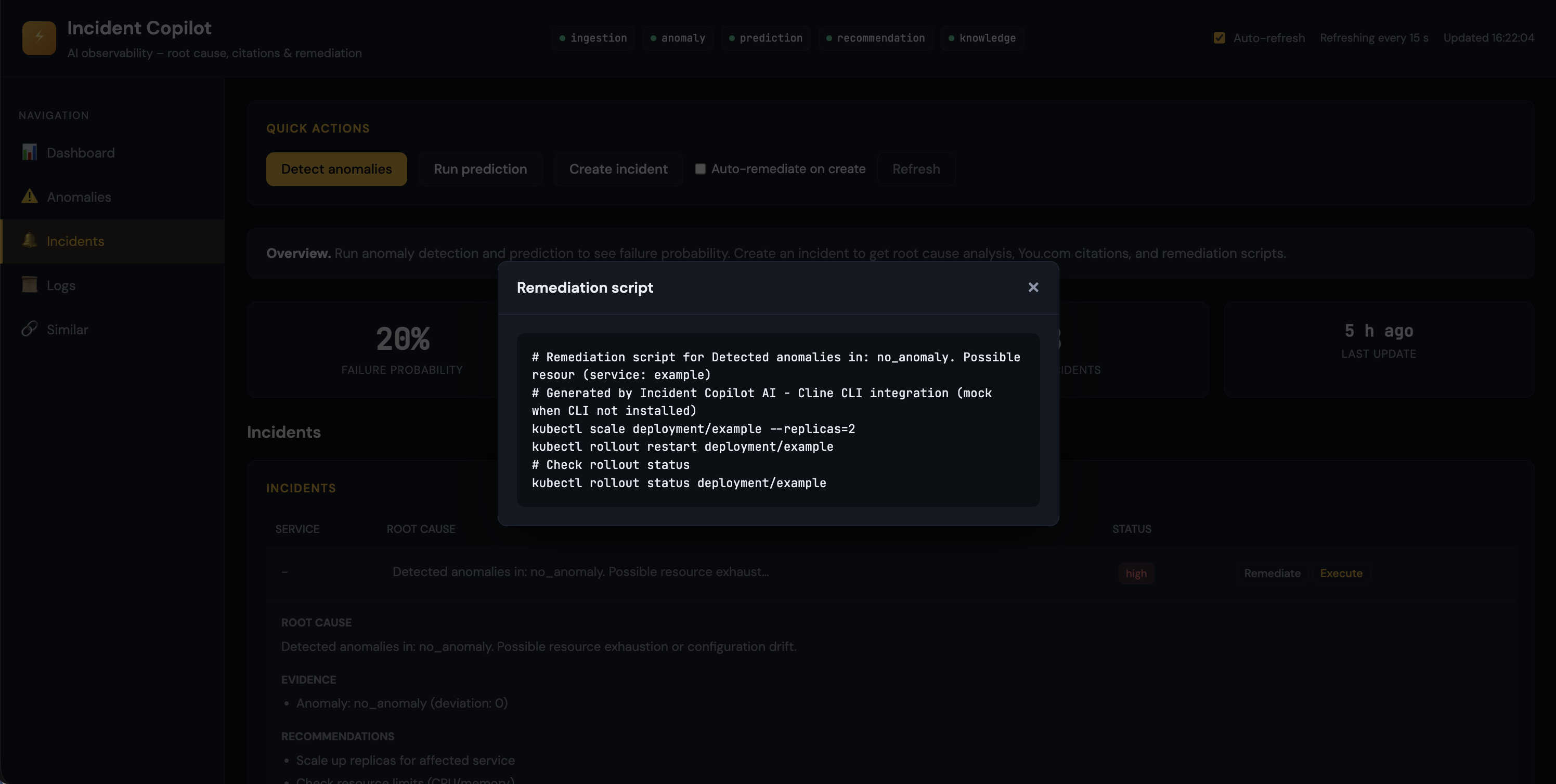Open the Anomalies navigation item
Viewport: 1556px width, 784px height.
[79, 197]
